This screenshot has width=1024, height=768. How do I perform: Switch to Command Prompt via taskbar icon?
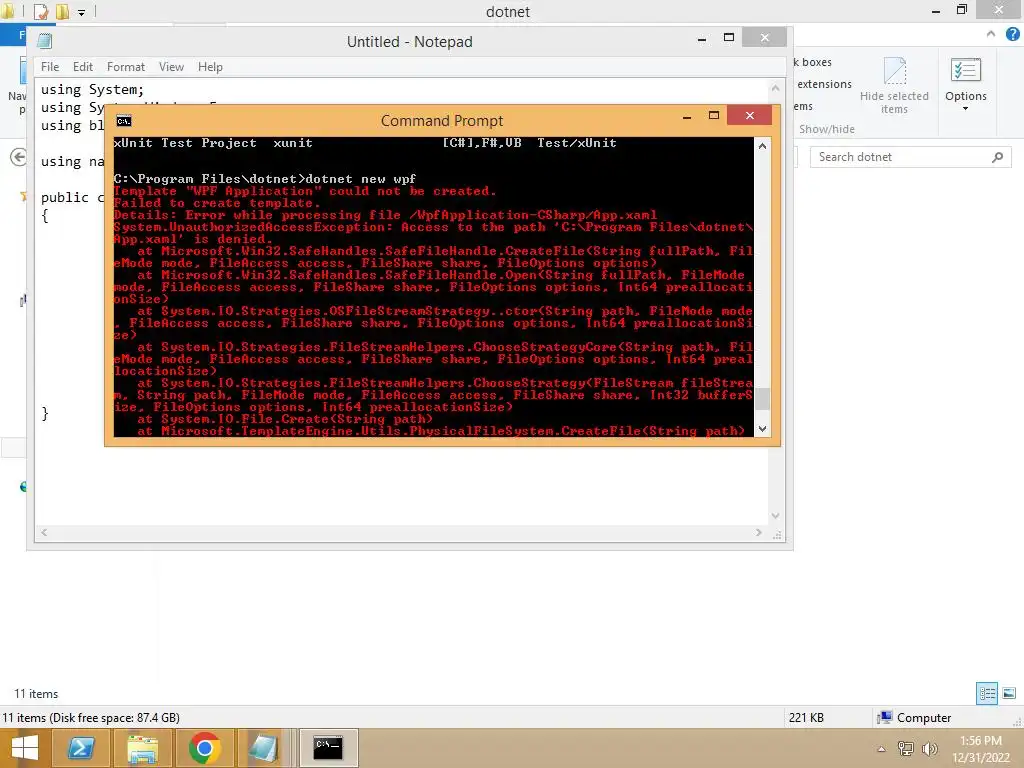point(328,748)
